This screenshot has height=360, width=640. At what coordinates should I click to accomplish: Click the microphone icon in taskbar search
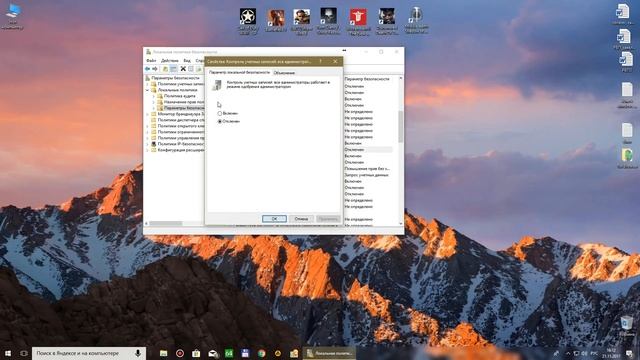138,353
